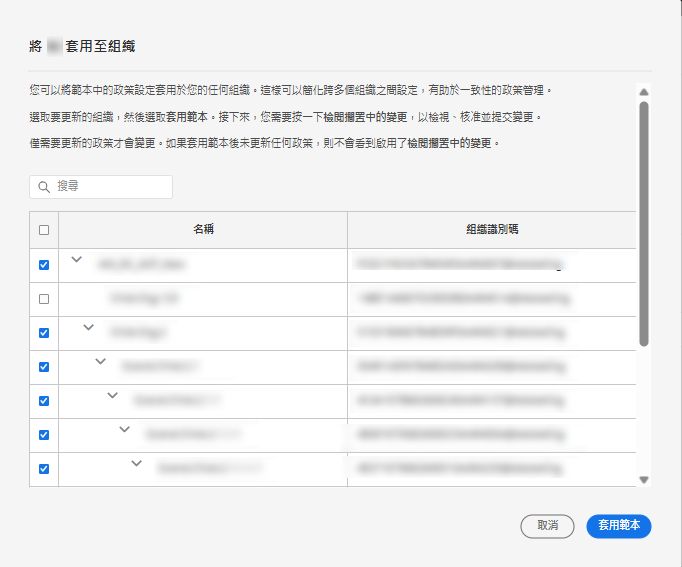Tick the select-all checkbox in the table header

click(x=44, y=230)
